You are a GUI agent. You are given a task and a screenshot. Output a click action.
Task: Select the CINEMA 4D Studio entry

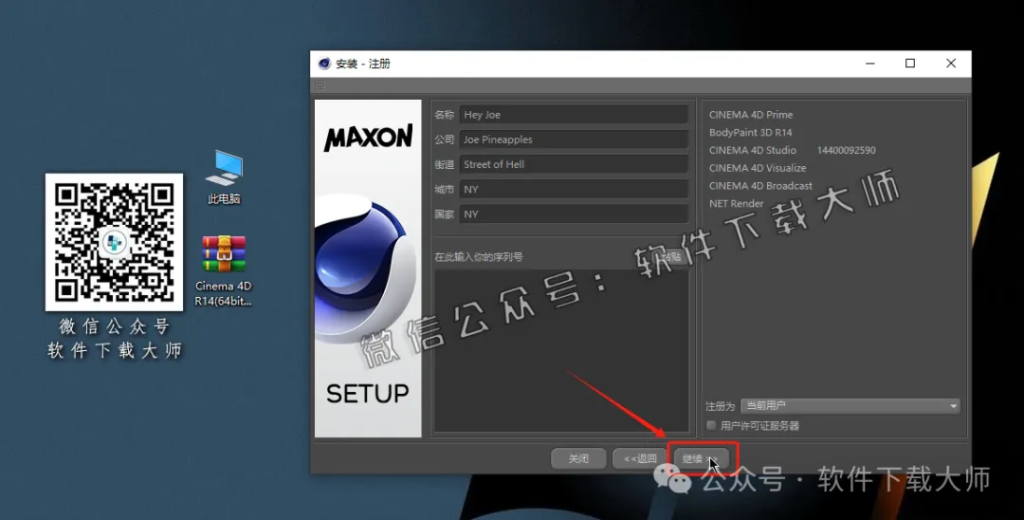click(752, 150)
